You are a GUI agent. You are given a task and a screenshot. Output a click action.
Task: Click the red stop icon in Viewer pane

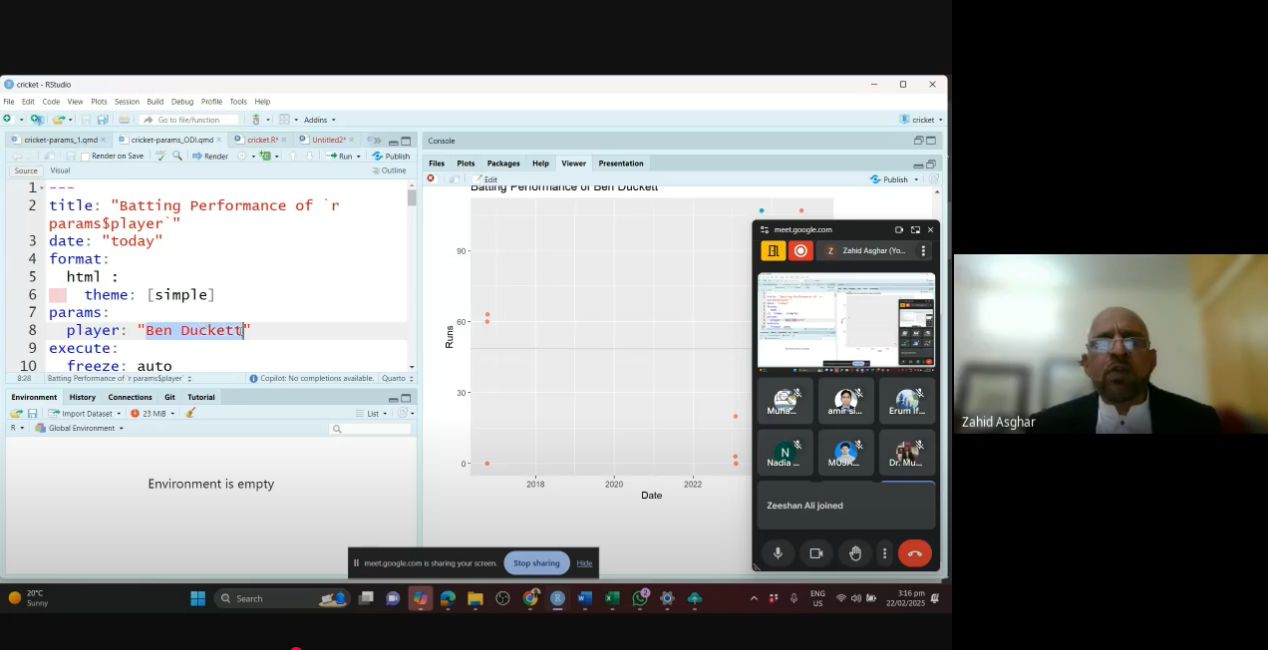coord(431,179)
